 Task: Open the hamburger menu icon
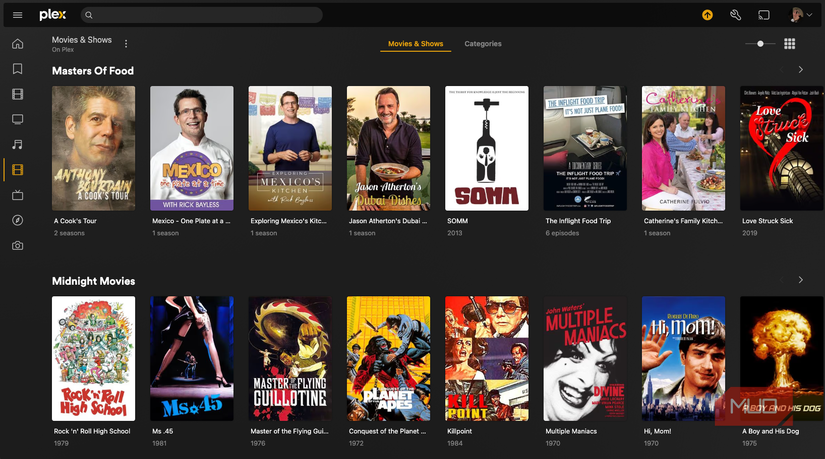17,15
